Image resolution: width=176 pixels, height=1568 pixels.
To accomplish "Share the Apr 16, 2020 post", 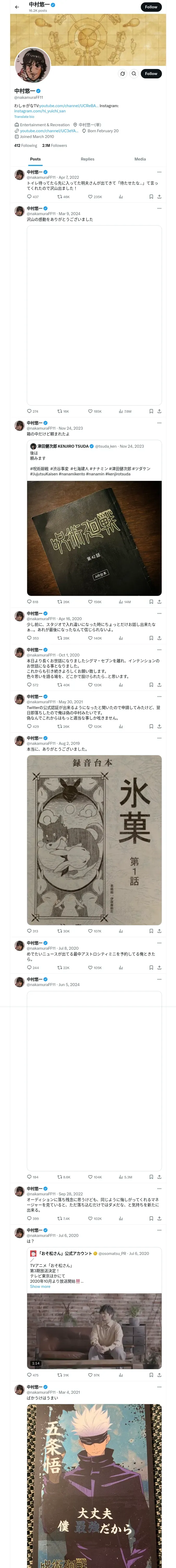I will (x=159, y=638).
